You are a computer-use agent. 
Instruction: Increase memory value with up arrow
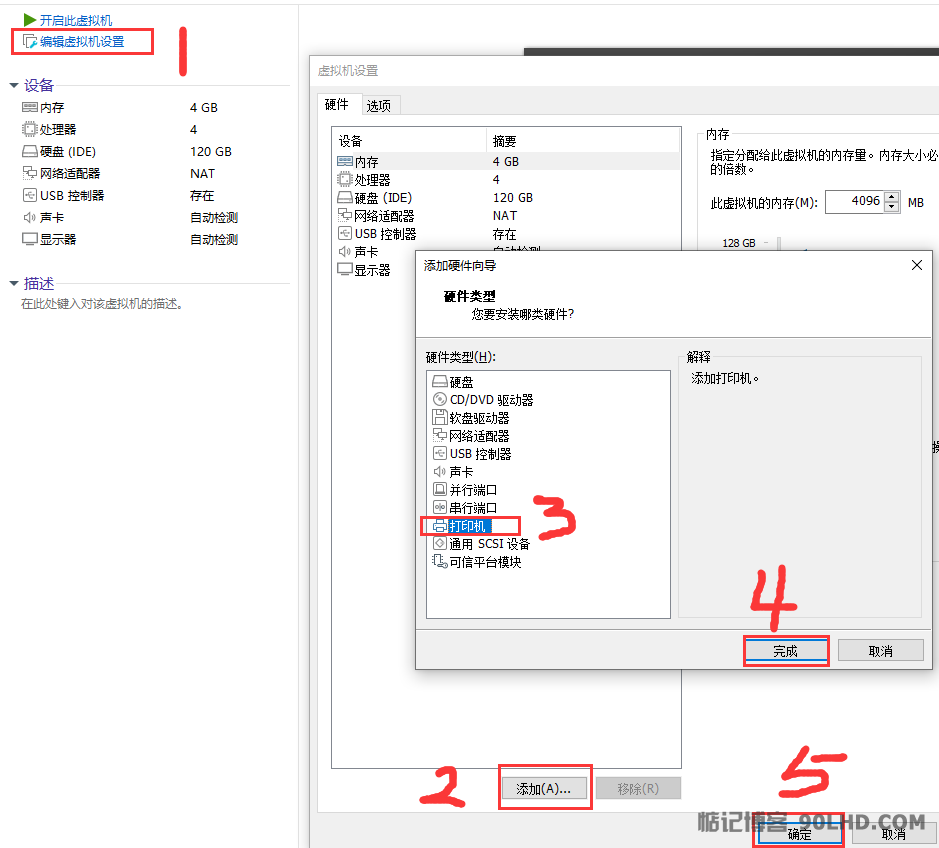(892, 197)
